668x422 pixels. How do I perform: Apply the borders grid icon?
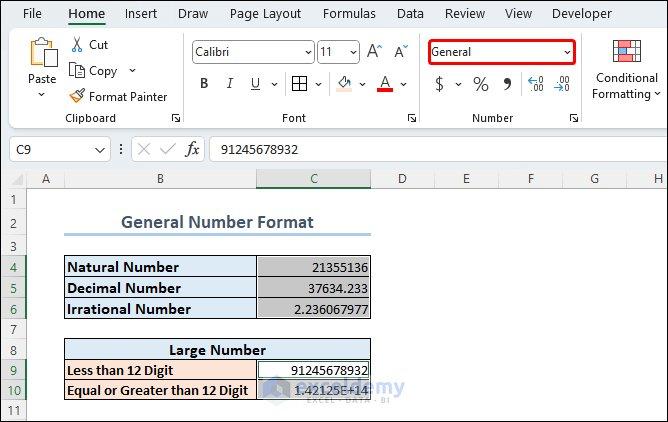299,84
